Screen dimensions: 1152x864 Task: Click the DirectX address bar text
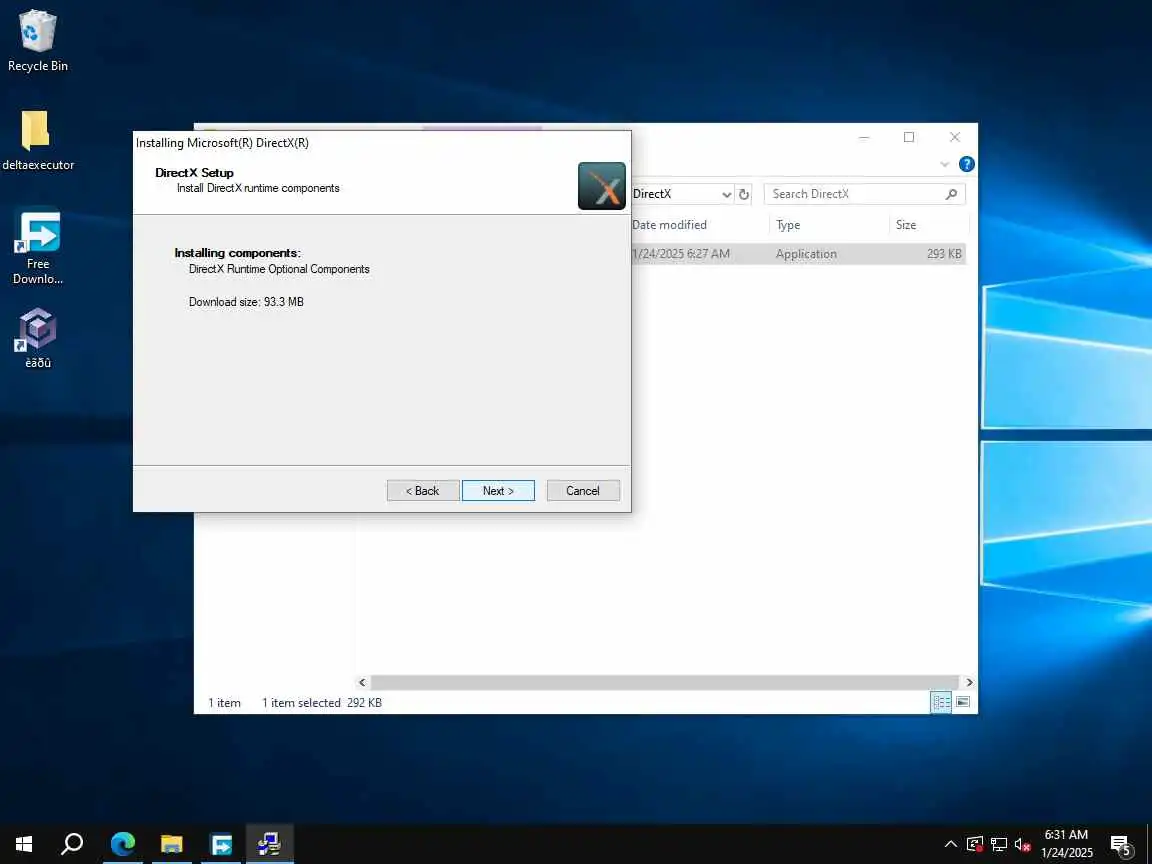coord(652,194)
